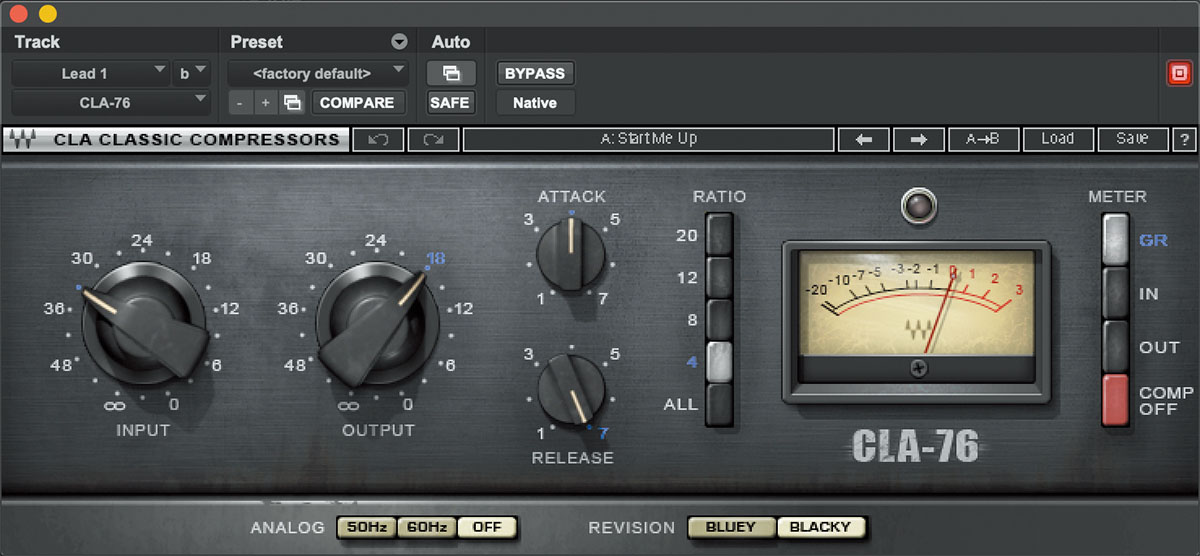Select ratio 20 button
The width and height of the screenshot is (1200, 556).
(x=720, y=235)
